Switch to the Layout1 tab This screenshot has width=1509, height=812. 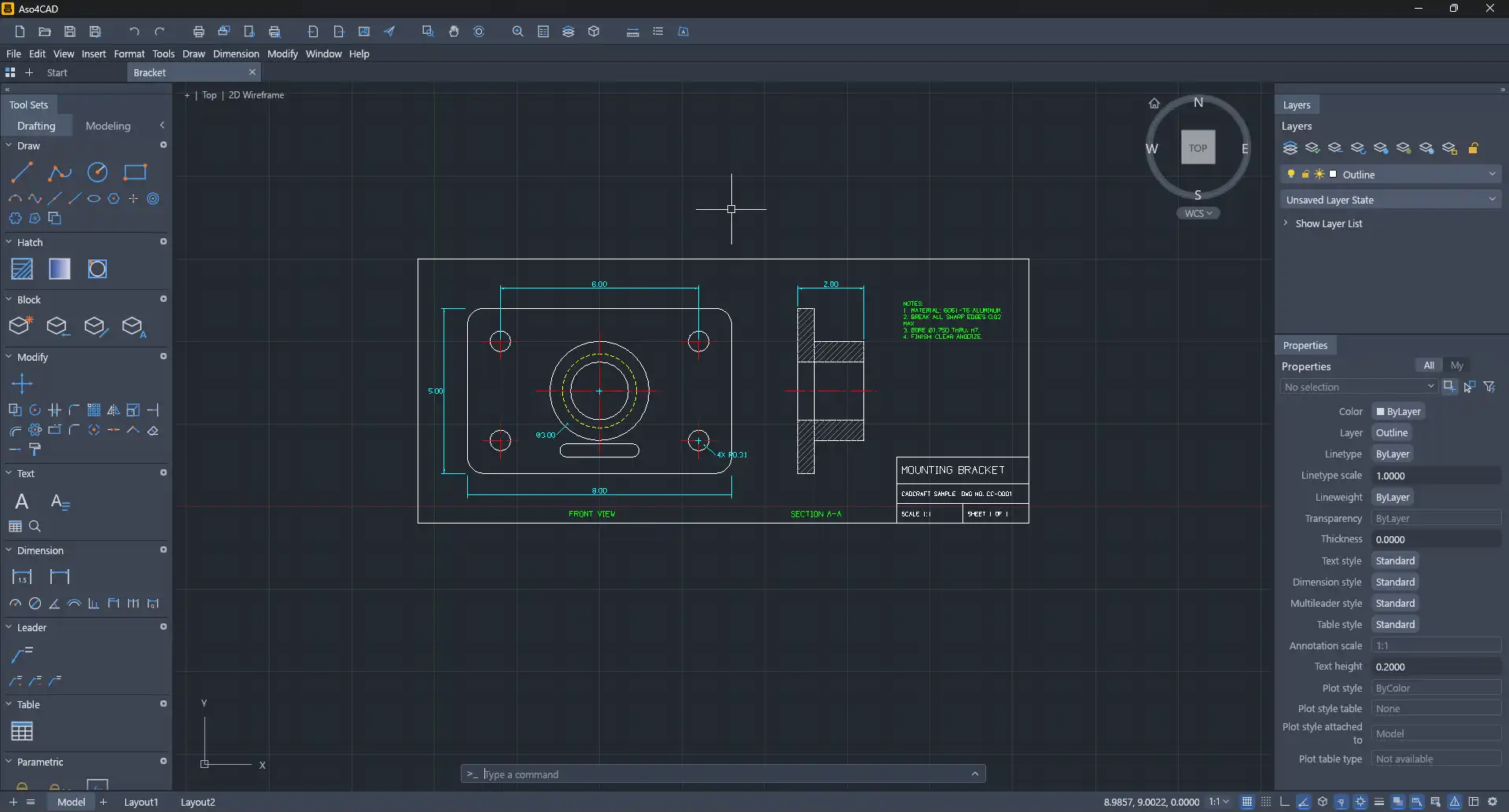click(141, 802)
